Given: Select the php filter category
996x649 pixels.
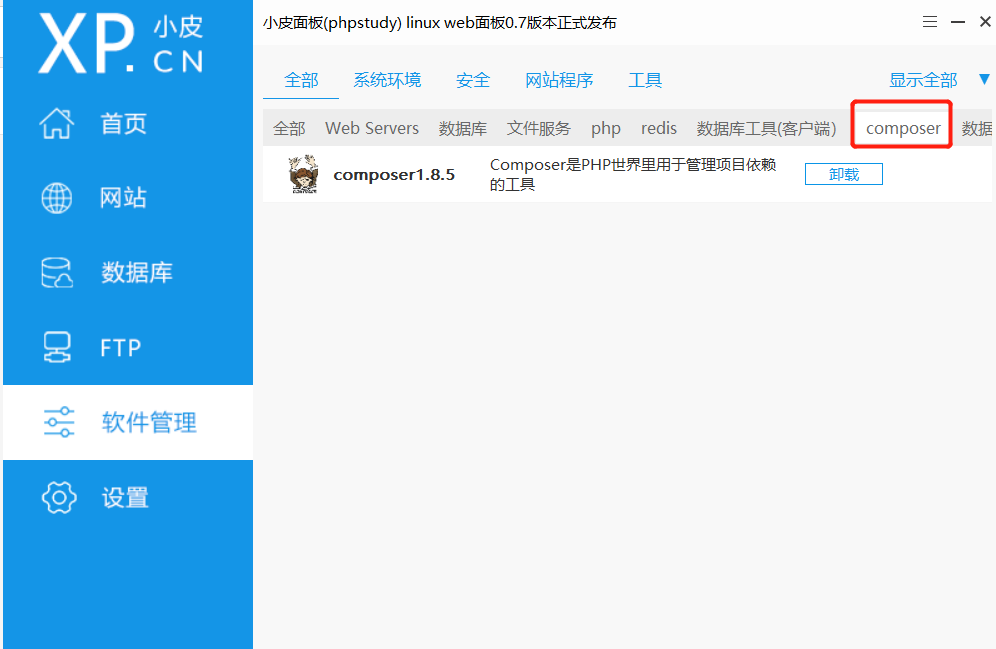Looking at the screenshot, I should (x=605, y=128).
